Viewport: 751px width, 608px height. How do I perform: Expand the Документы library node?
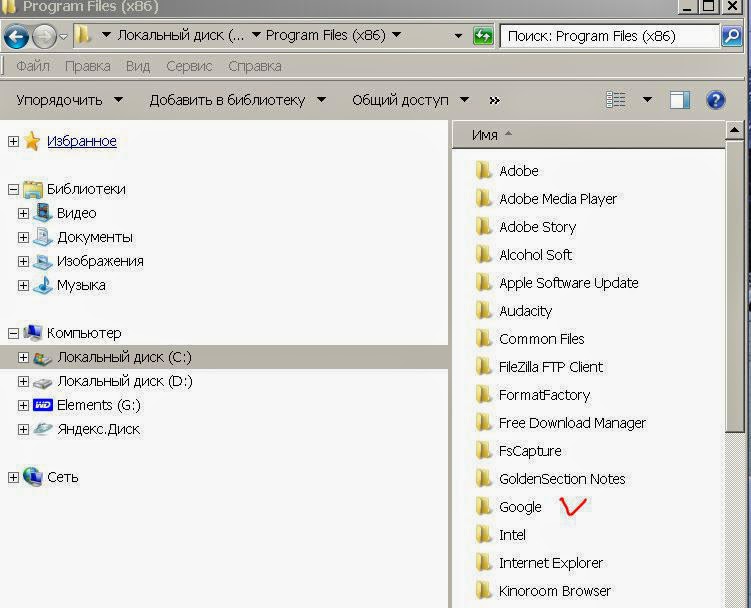(23, 237)
